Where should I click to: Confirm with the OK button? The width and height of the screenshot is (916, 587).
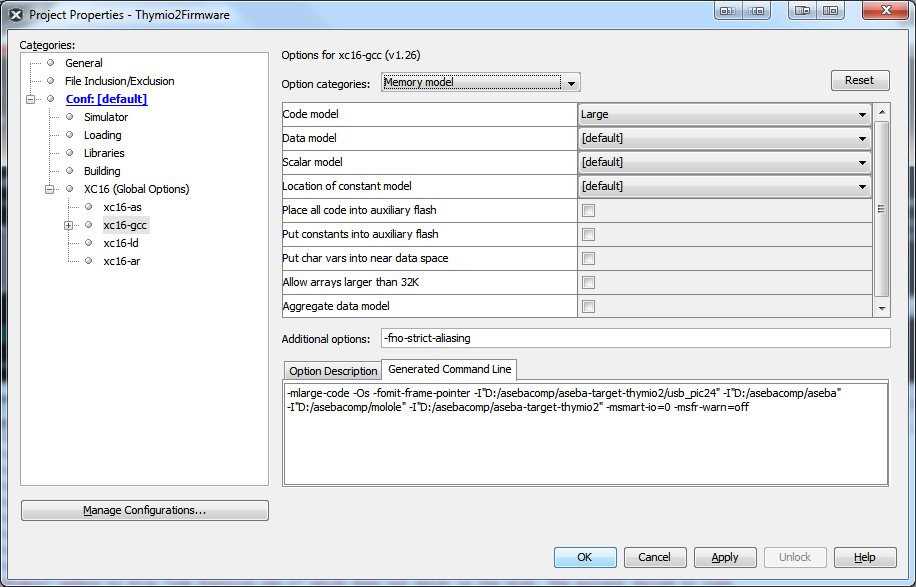click(585, 557)
